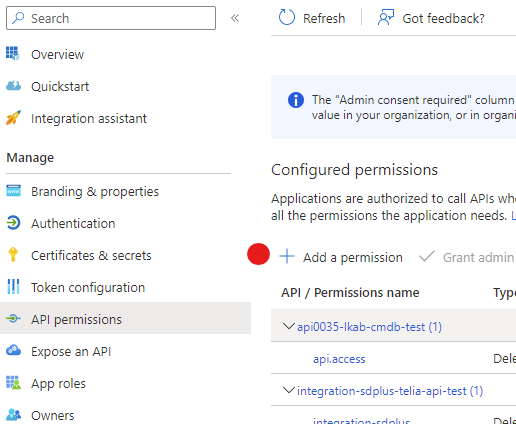Click the Branding & properties icon
The height and width of the screenshot is (424, 516).
tap(13, 191)
